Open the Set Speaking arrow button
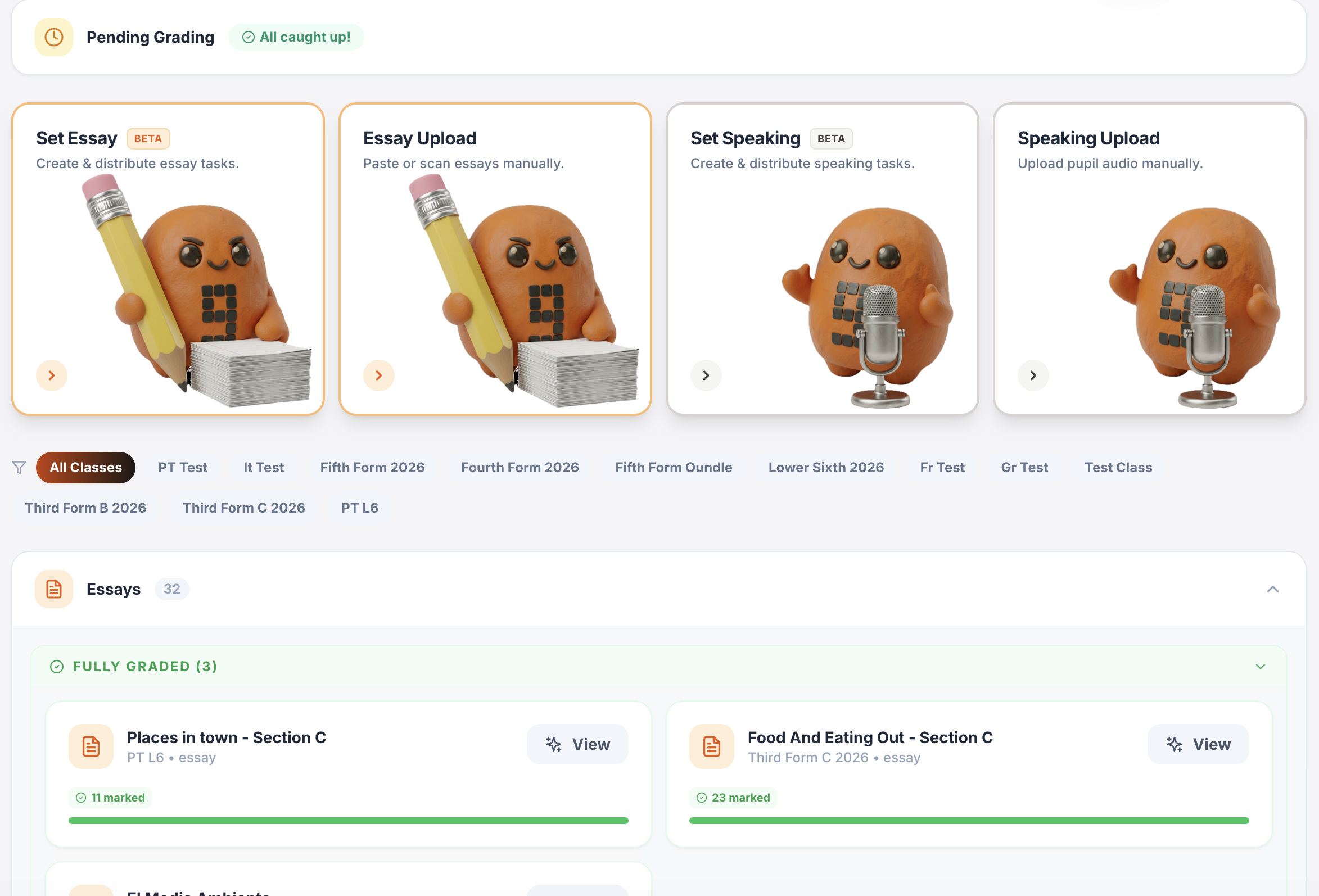This screenshot has height=896, width=1319. pyautogui.click(x=706, y=375)
